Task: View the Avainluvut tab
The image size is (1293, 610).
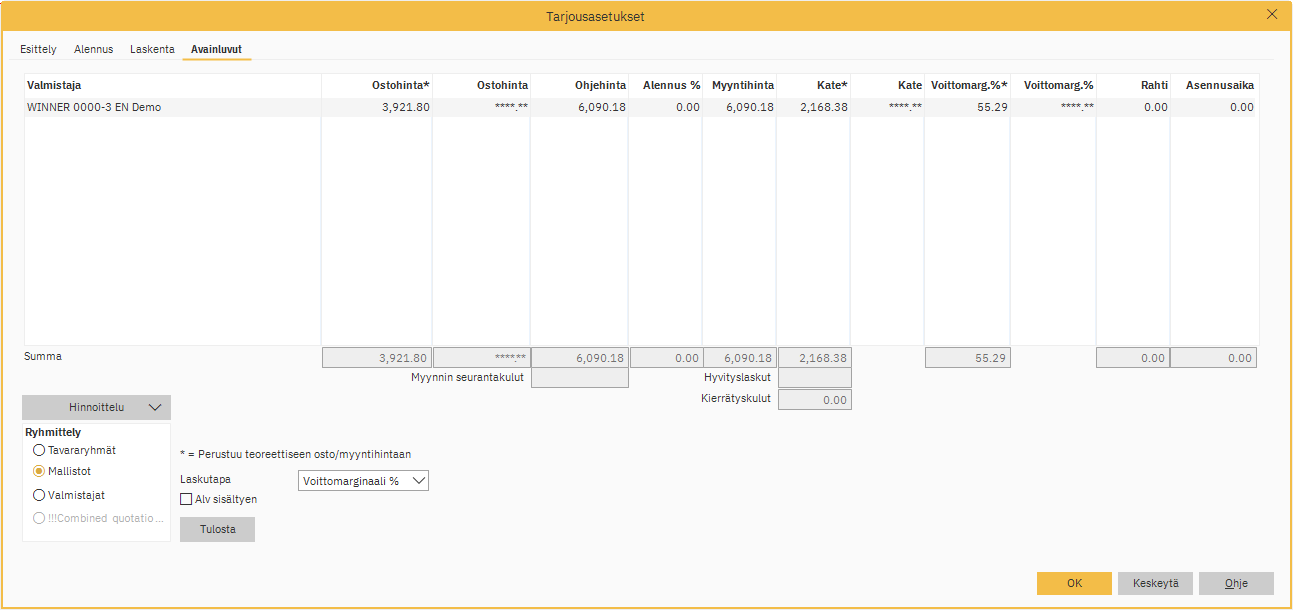Action: click(216, 49)
